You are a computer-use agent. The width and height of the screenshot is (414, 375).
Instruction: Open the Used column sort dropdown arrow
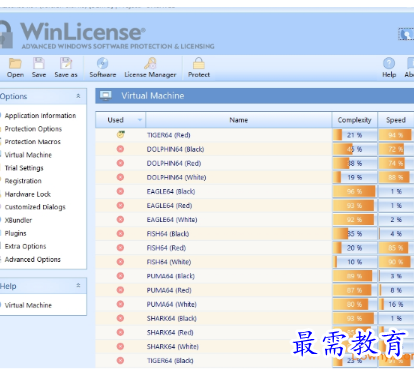pos(140,120)
